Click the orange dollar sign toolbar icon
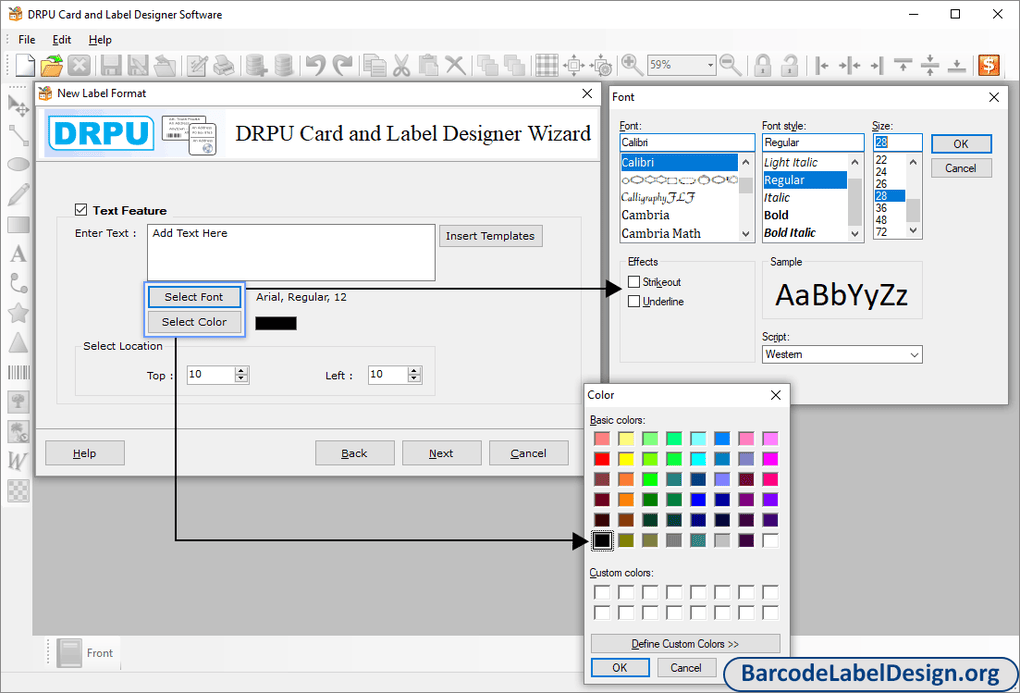1020x693 pixels. (989, 65)
